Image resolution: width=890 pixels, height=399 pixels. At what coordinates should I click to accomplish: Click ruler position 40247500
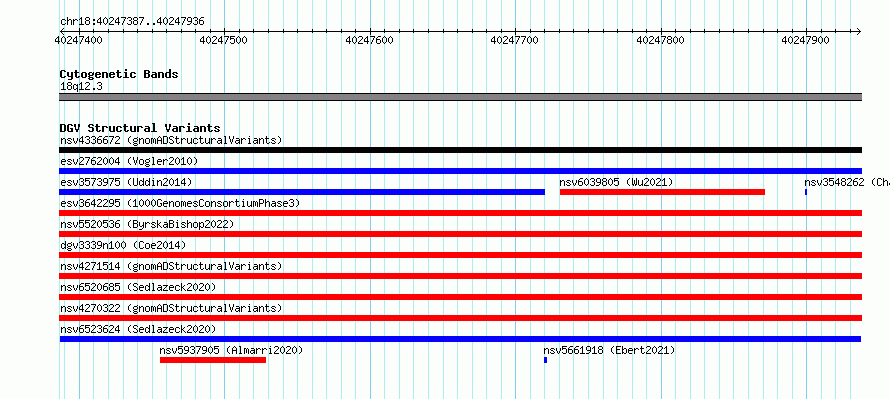point(224,40)
